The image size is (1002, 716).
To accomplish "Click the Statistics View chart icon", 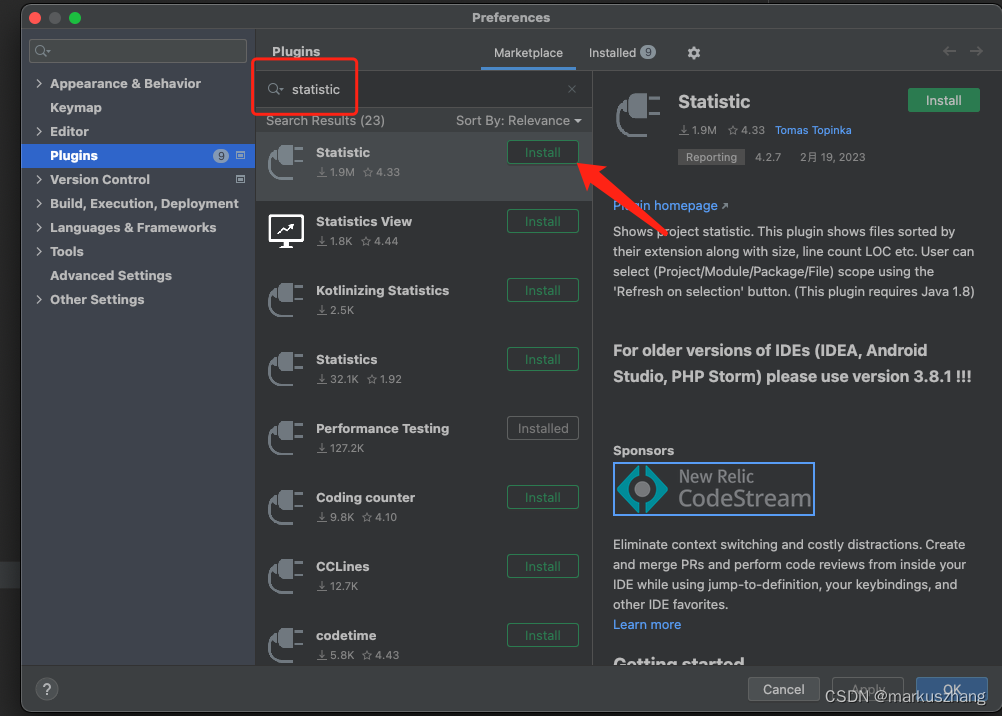I will [286, 231].
